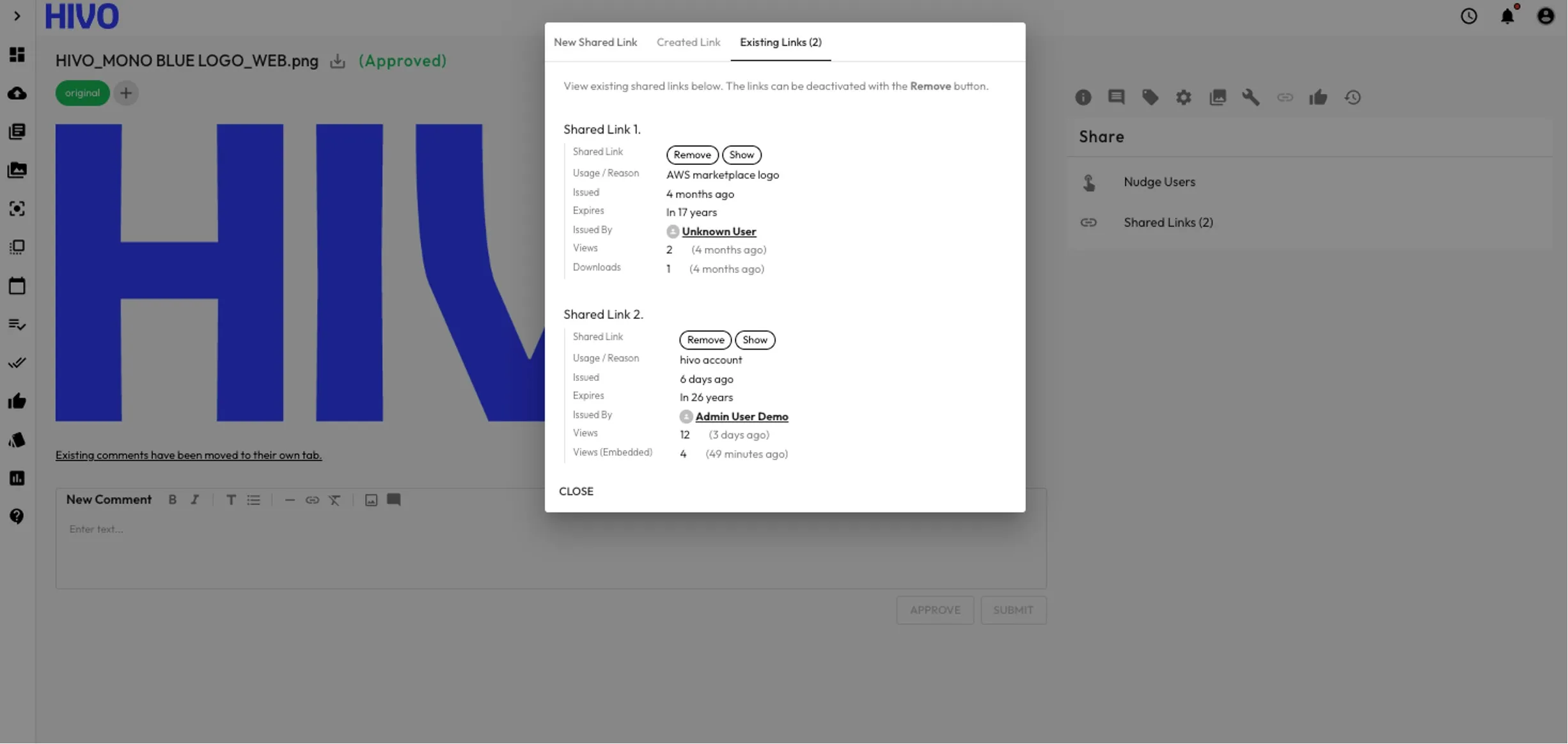The width and height of the screenshot is (1568, 744).
Task: Click the APPROVE button
Action: click(x=935, y=610)
